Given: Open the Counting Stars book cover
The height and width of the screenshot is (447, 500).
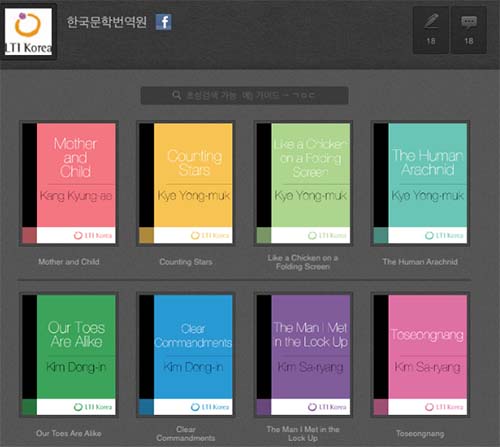Looking at the screenshot, I should 186,183.
